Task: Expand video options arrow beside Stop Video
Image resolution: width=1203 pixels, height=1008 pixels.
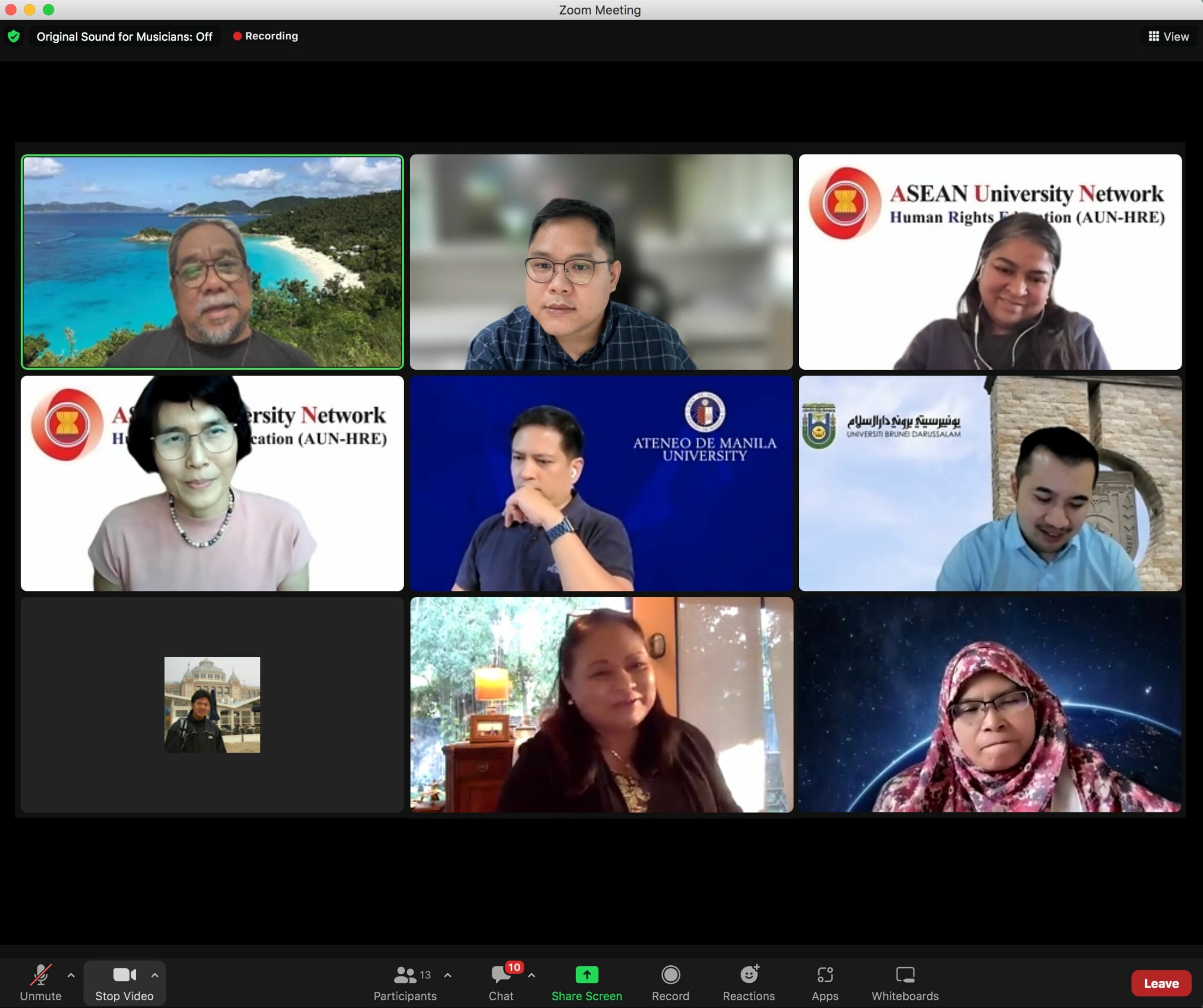Action: tap(155, 975)
